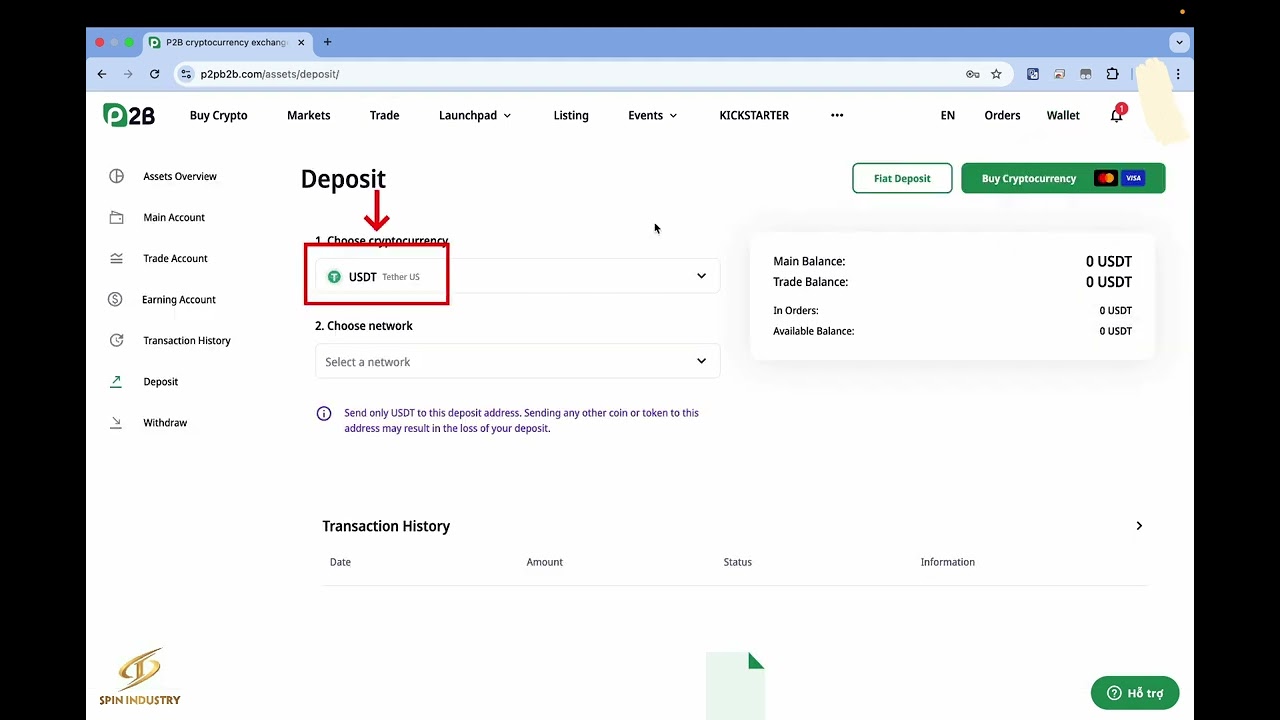Click the Withdraw arrow icon in sidebar

click(116, 422)
